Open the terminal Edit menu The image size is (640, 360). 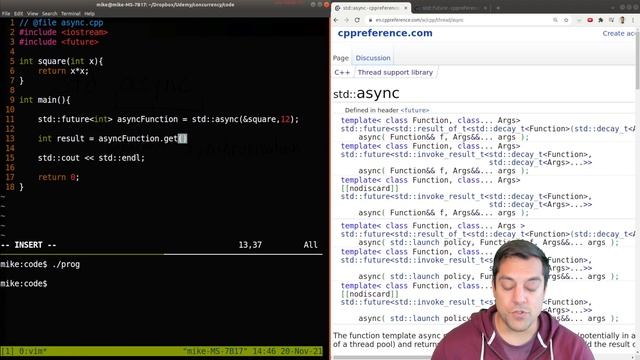pyautogui.click(x=18, y=13)
